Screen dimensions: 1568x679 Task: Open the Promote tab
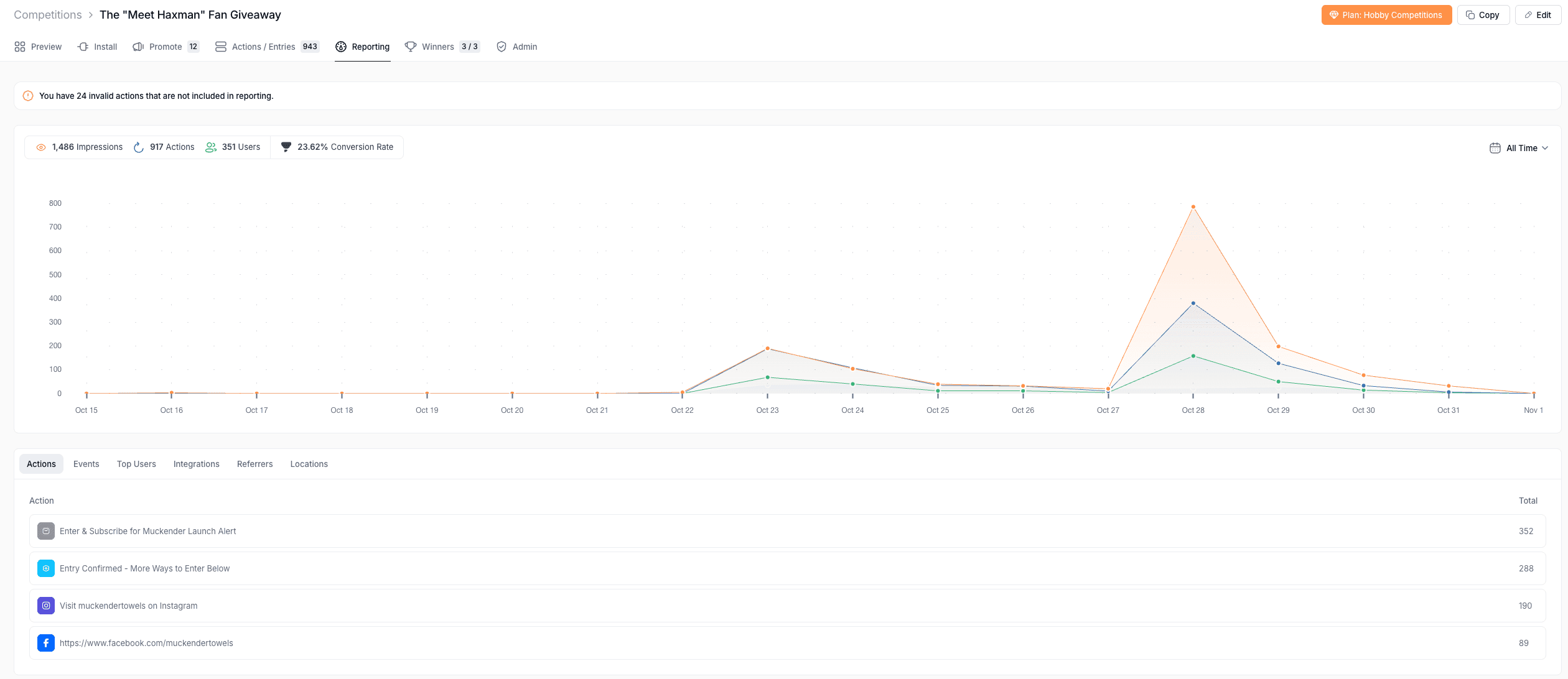(x=165, y=47)
